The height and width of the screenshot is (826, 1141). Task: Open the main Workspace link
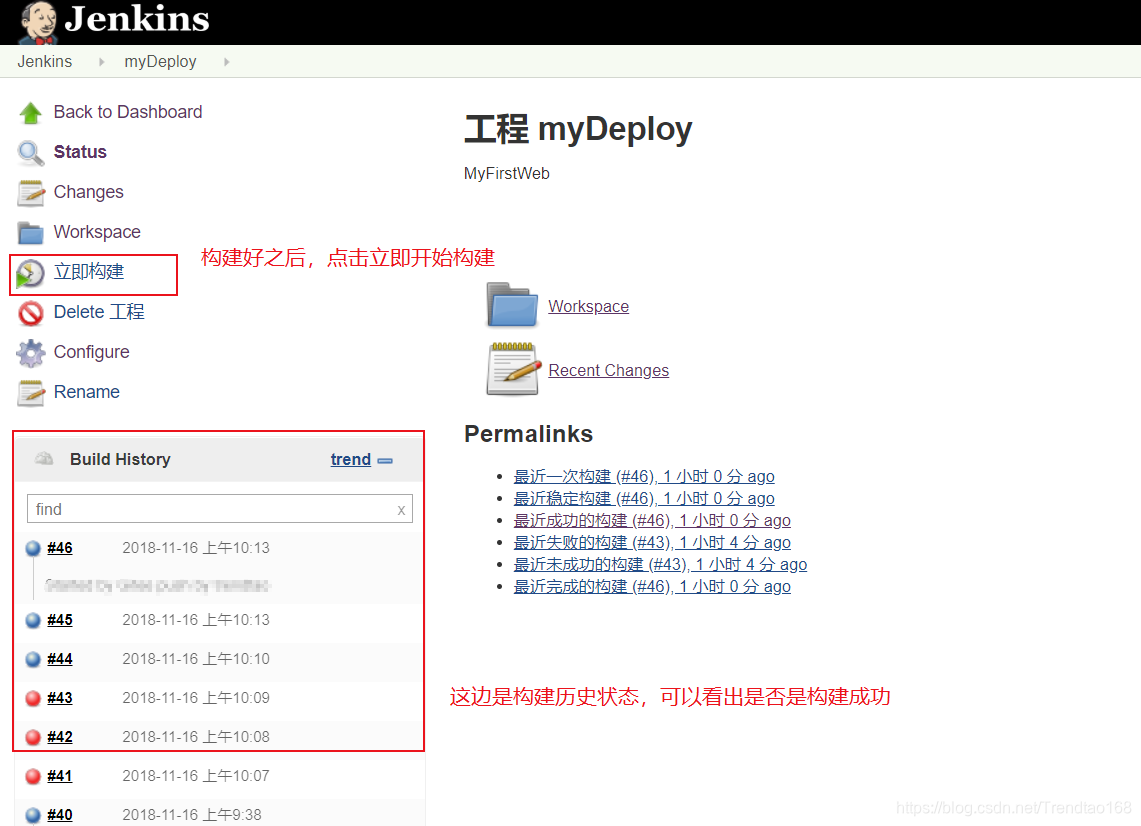589,306
